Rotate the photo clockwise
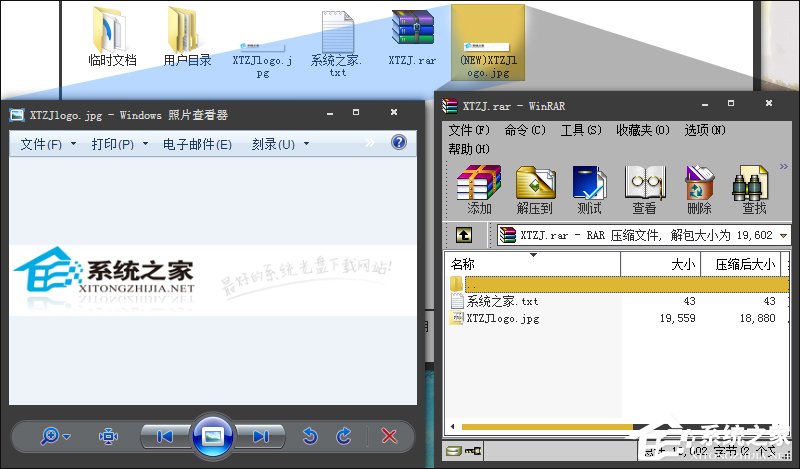Screen dimensions: 800x469 (x=344, y=436)
